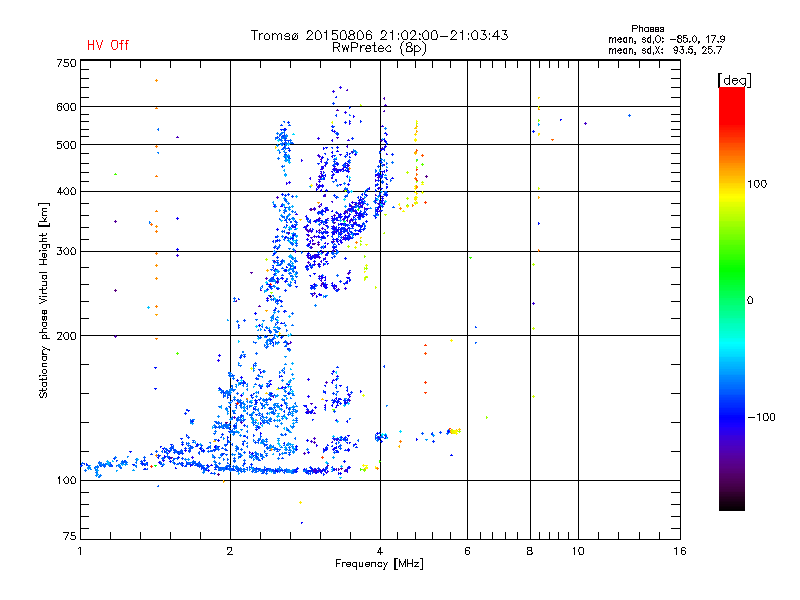Click the 'Frequency [MHz]' axis label
The width and height of the screenshot is (800, 600).
click(x=379, y=564)
